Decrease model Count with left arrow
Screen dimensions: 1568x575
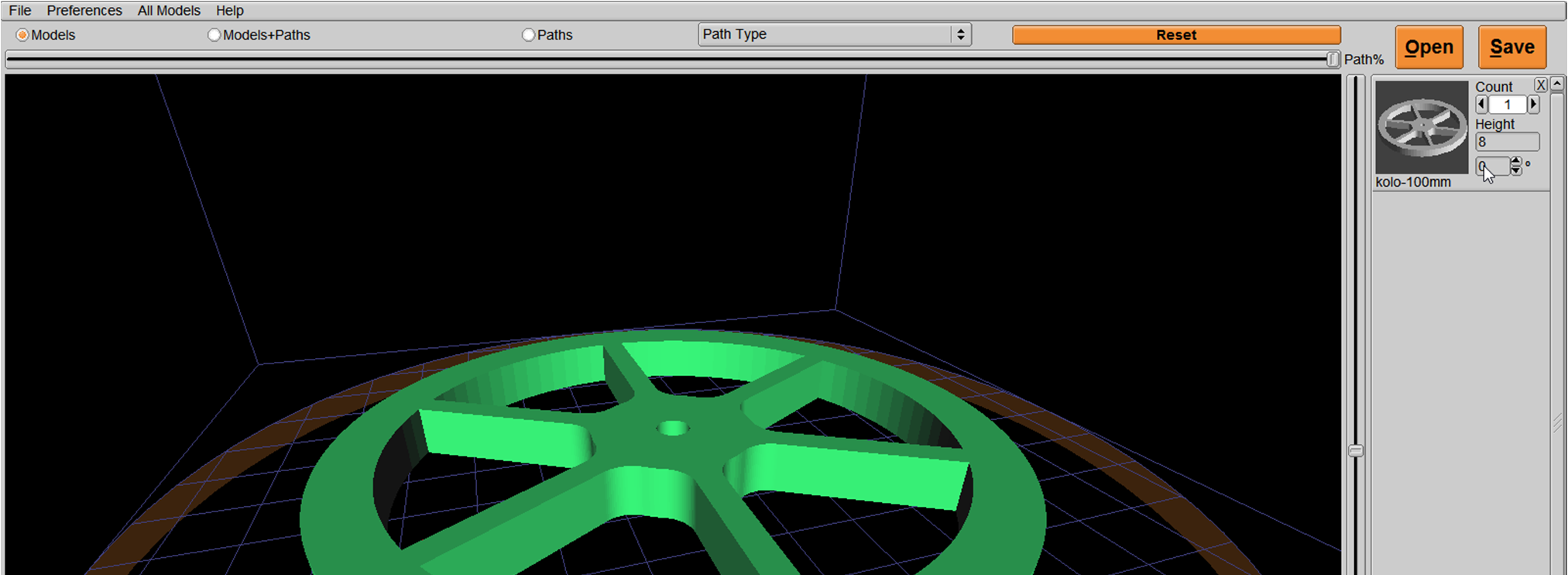click(x=1481, y=105)
